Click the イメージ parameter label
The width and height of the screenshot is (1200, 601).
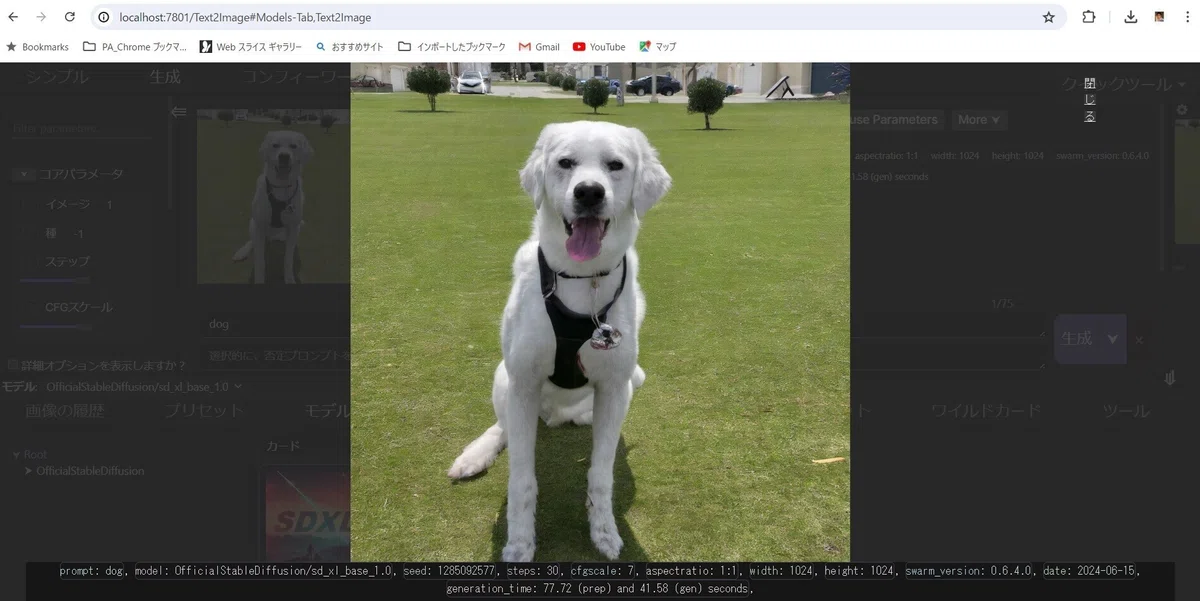(x=67, y=204)
